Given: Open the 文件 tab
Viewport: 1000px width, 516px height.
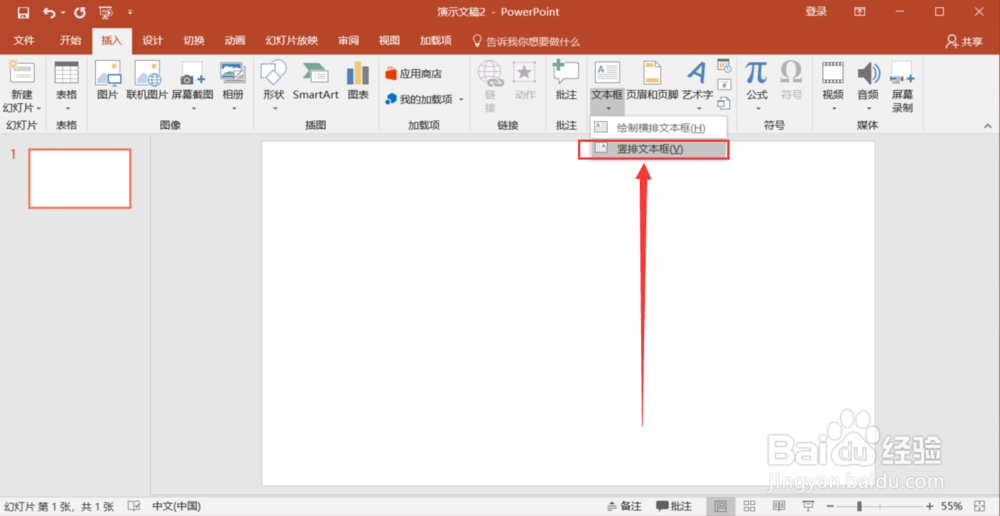Looking at the screenshot, I should coord(24,41).
